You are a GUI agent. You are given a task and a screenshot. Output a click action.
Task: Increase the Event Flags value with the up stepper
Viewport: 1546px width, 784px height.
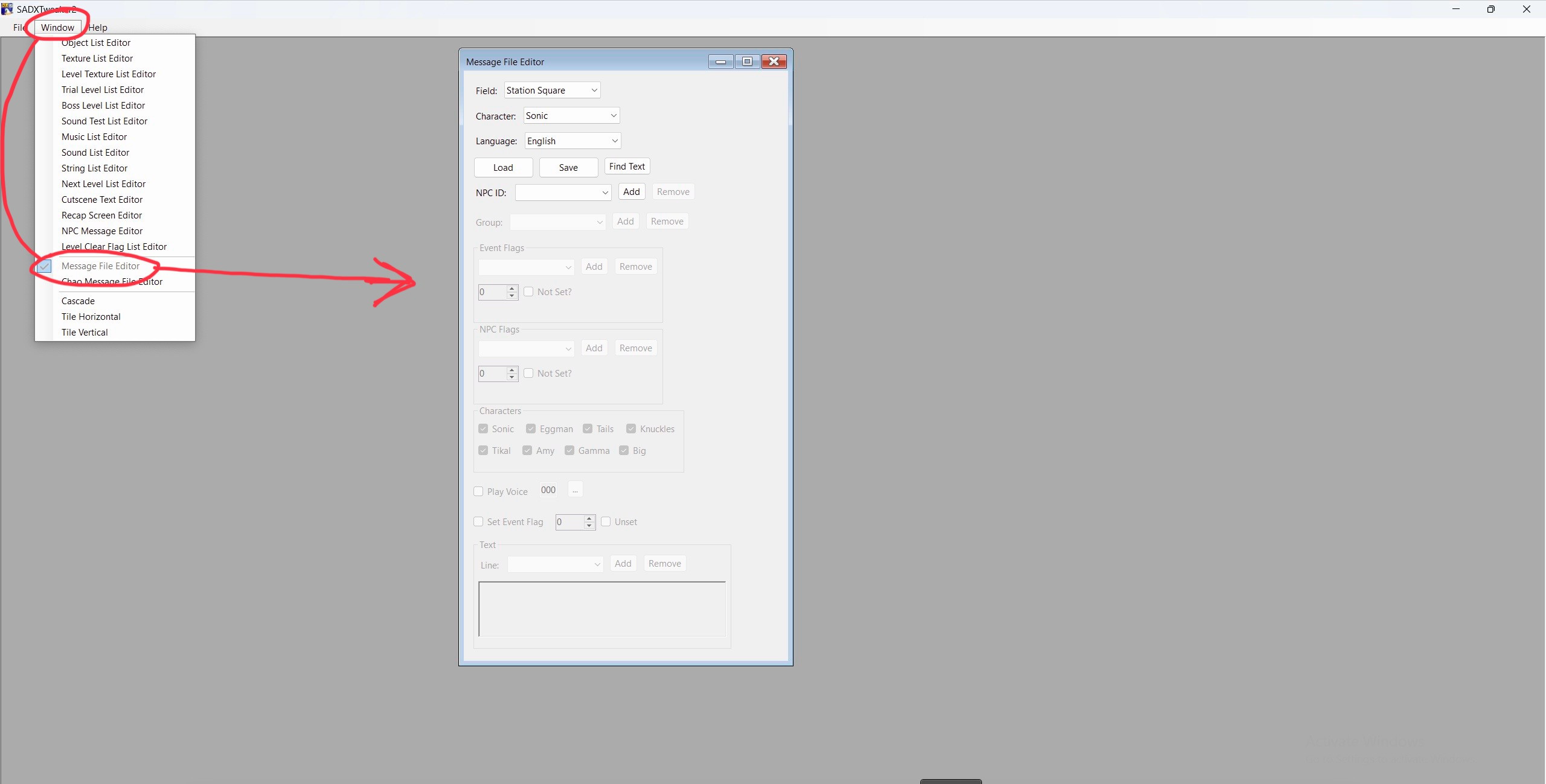click(512, 288)
